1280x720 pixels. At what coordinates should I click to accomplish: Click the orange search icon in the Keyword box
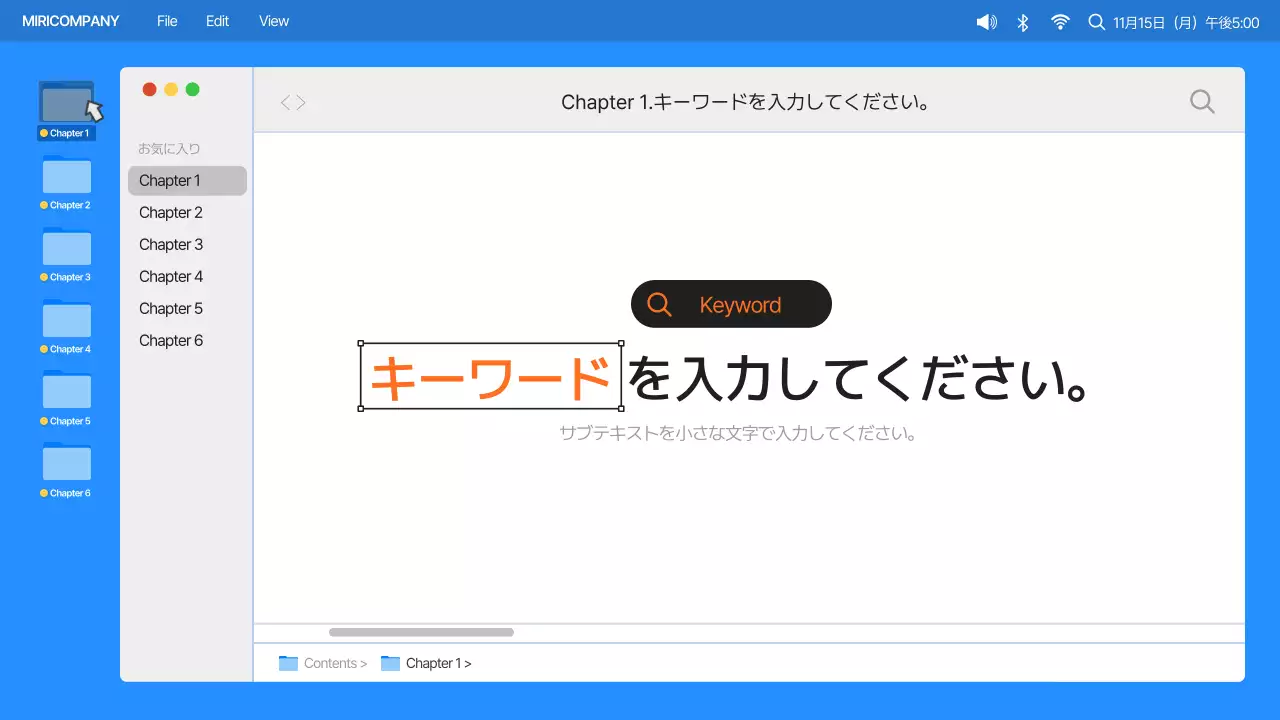coord(658,303)
